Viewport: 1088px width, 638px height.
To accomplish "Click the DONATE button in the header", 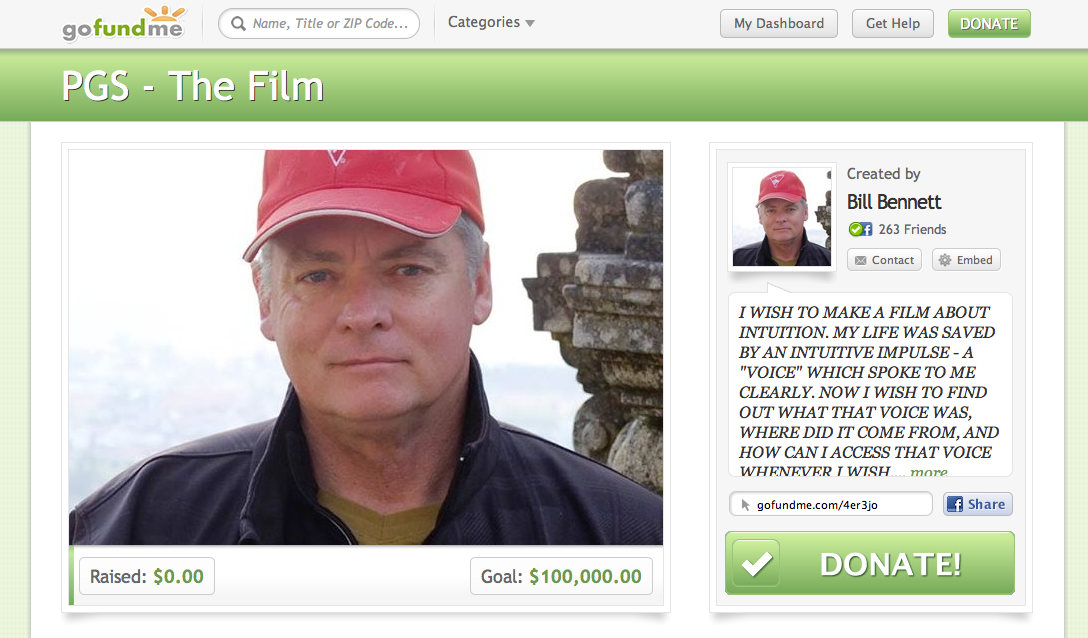I will [989, 24].
